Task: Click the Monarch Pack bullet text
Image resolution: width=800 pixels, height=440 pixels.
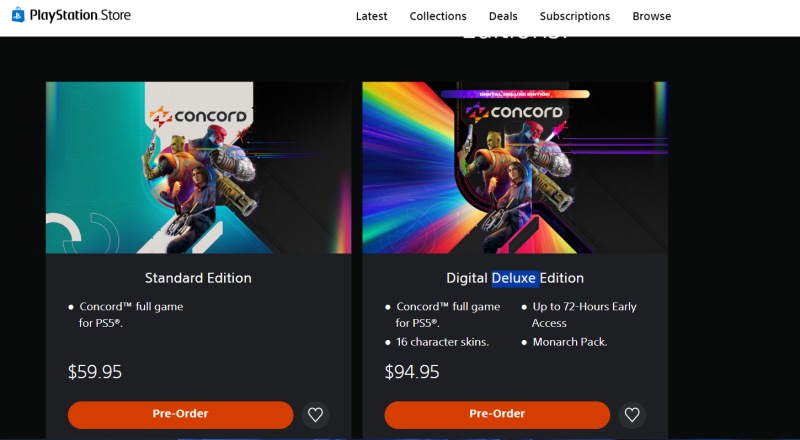Action: click(x=571, y=342)
